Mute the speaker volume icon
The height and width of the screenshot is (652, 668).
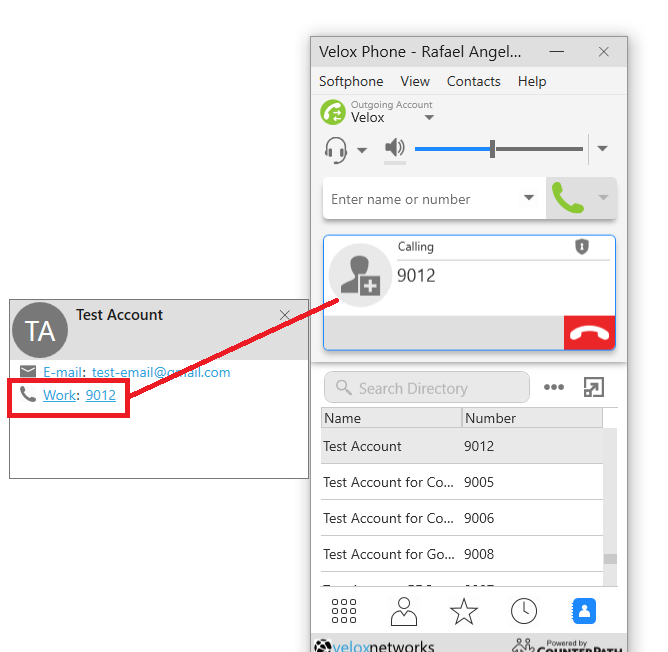pos(395,148)
